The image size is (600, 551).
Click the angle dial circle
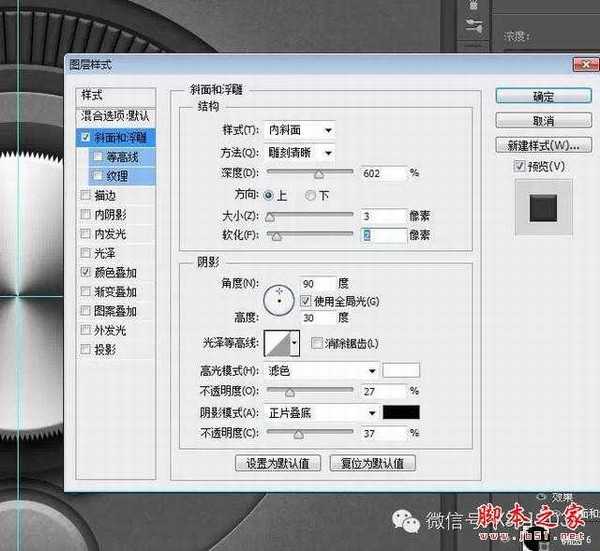tap(278, 296)
